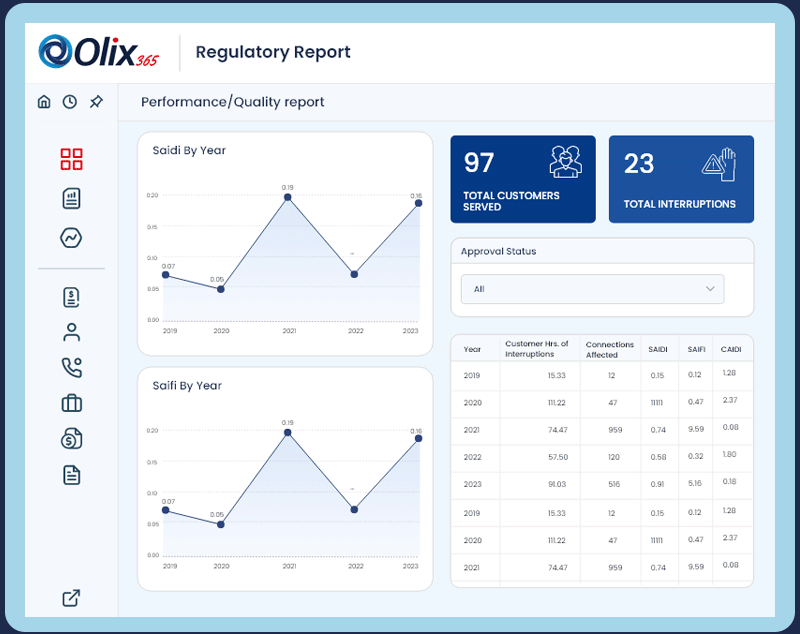
Task: Open the red dashboard grid icon
Action: pos(70,158)
